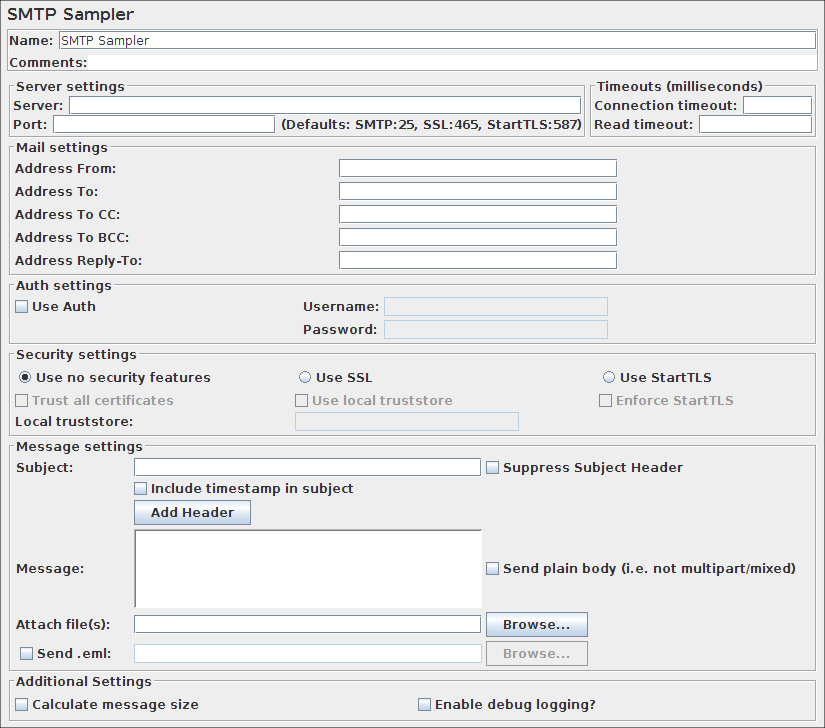This screenshot has width=825, height=728.
Task: Click the Name text field
Action: (x=436, y=41)
